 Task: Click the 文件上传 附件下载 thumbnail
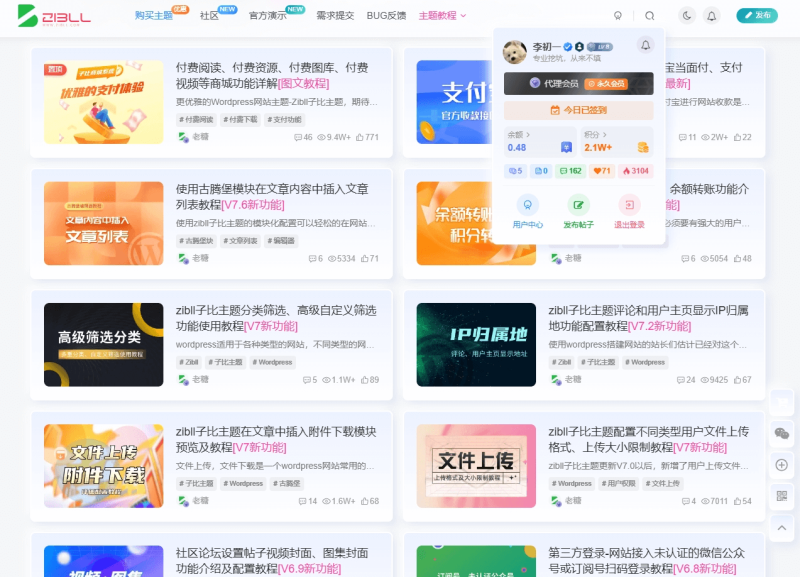(x=104, y=466)
